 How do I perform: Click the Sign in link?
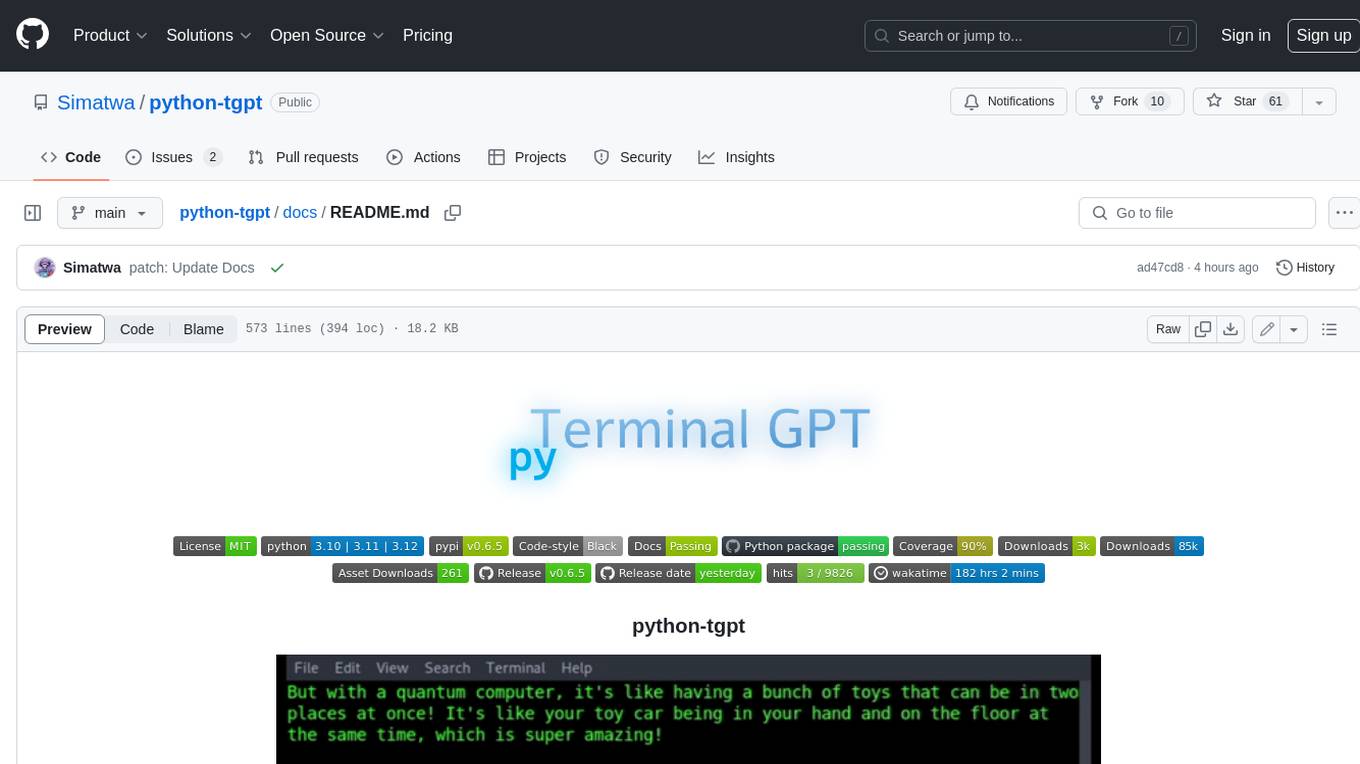pos(1245,35)
